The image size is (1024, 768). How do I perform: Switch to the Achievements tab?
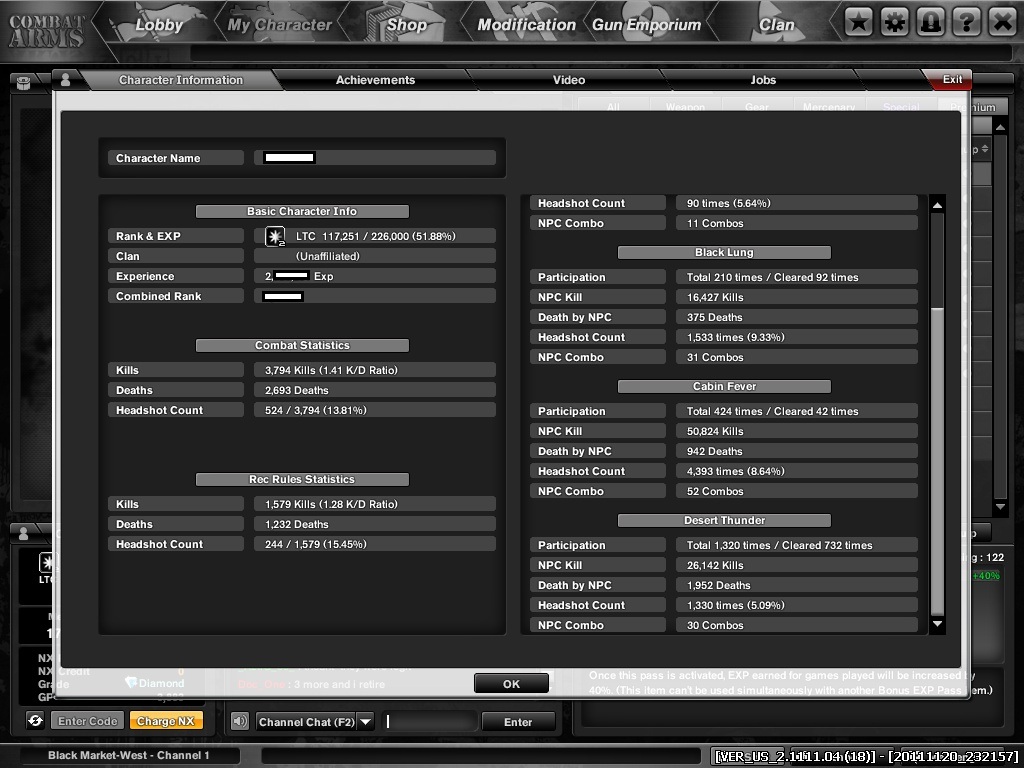376,80
